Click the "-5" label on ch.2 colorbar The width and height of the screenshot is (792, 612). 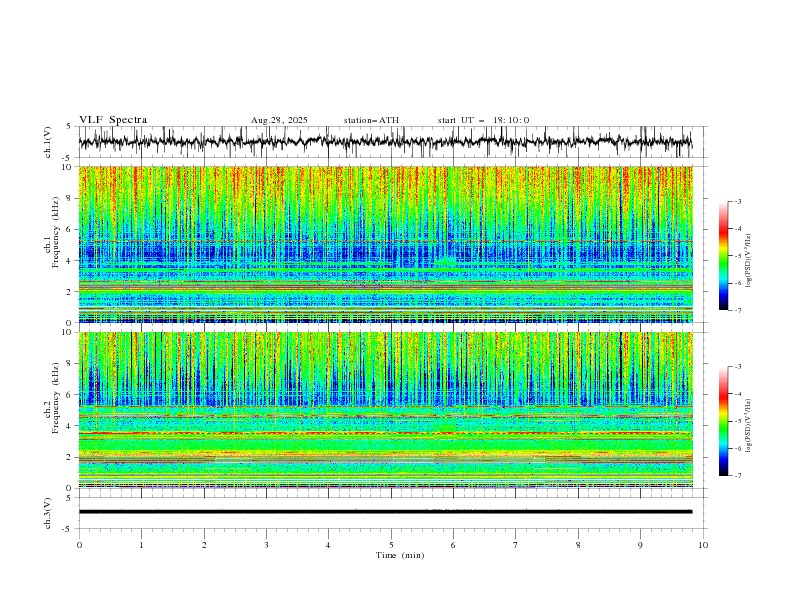click(738, 421)
